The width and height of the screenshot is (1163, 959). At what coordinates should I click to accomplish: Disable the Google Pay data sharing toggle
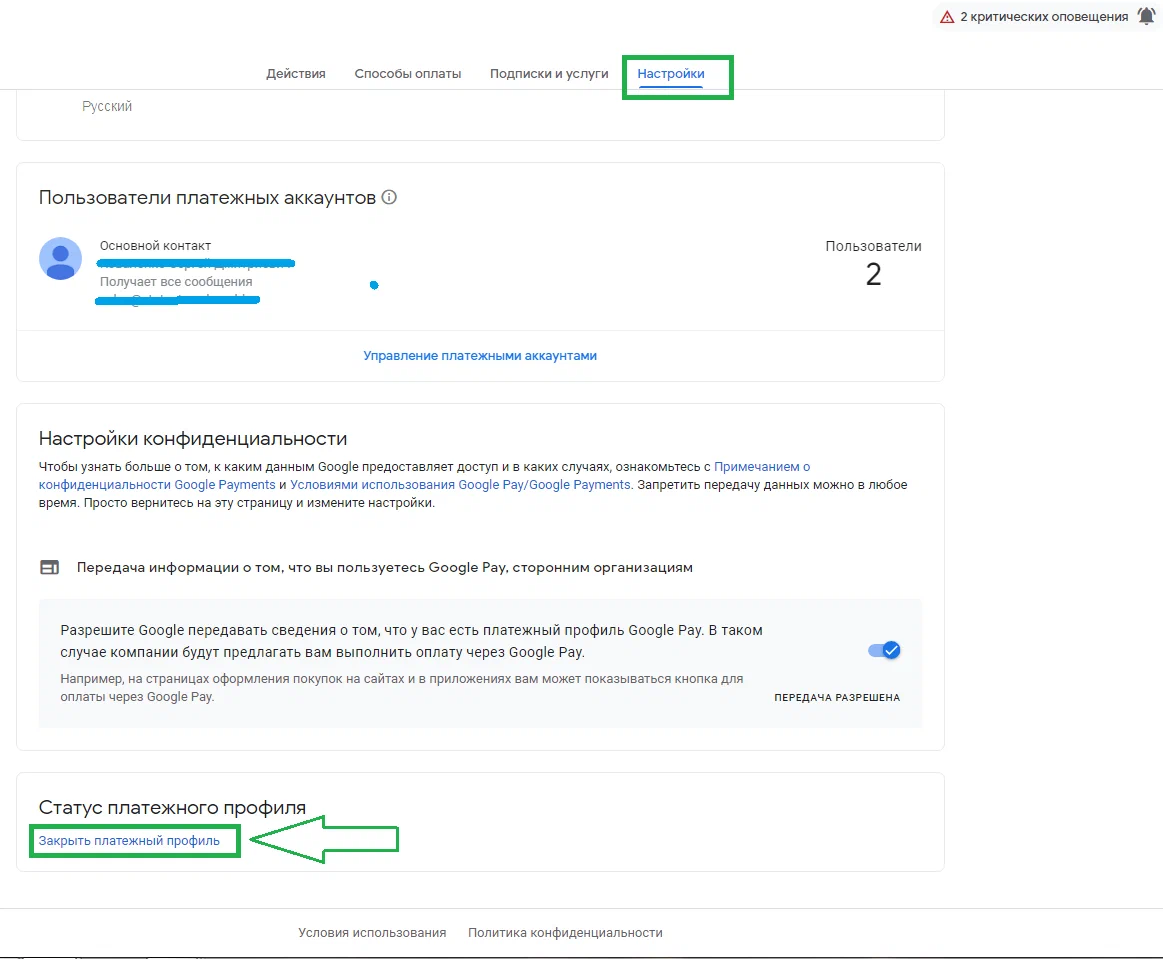pyautogui.click(x=884, y=650)
